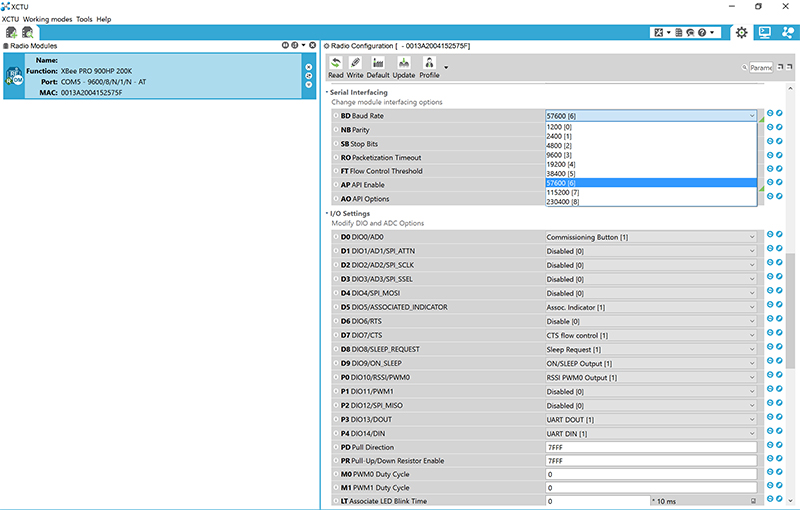Switch to Configuration working mode gear icon

741,33
